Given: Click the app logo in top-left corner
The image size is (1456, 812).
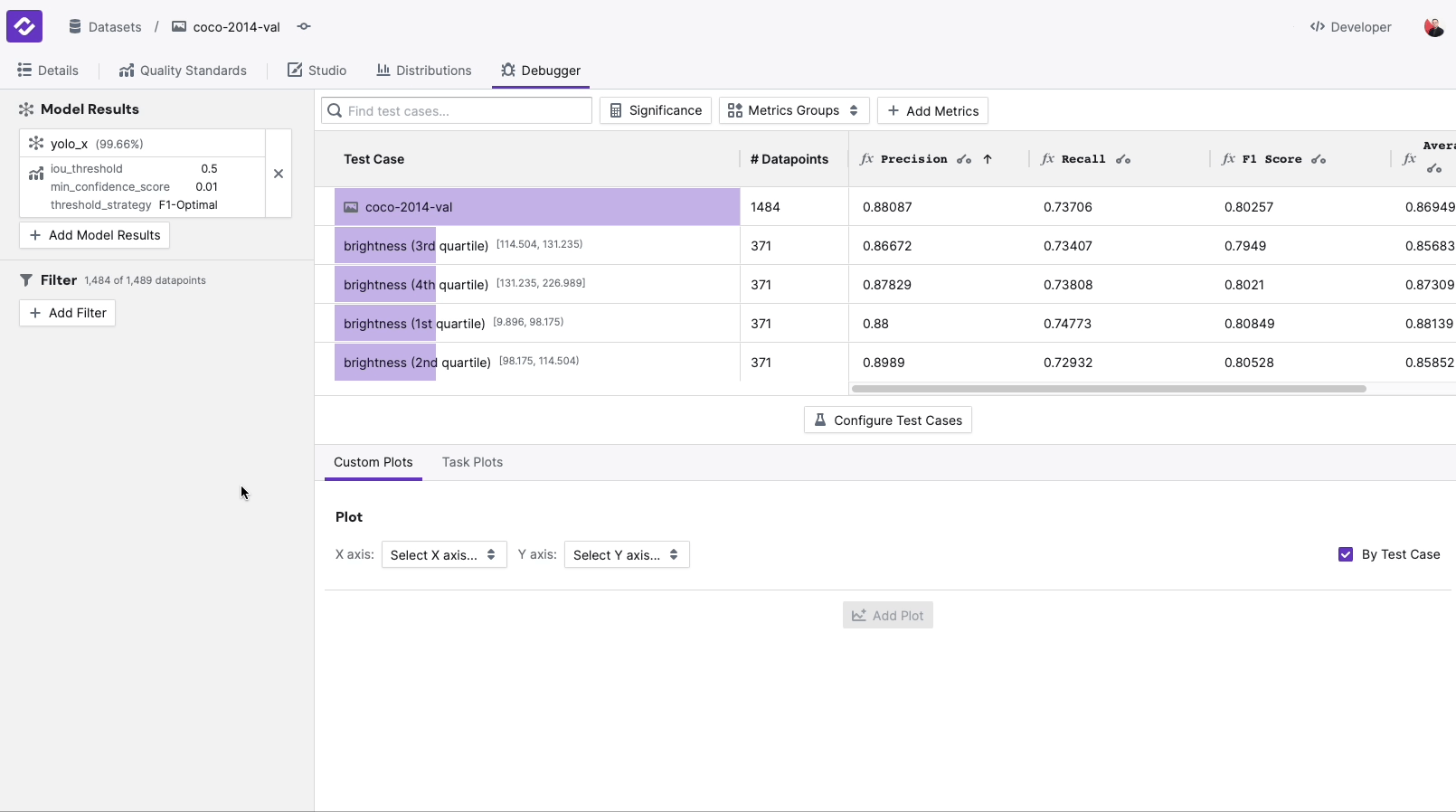Looking at the screenshot, I should coord(24,26).
